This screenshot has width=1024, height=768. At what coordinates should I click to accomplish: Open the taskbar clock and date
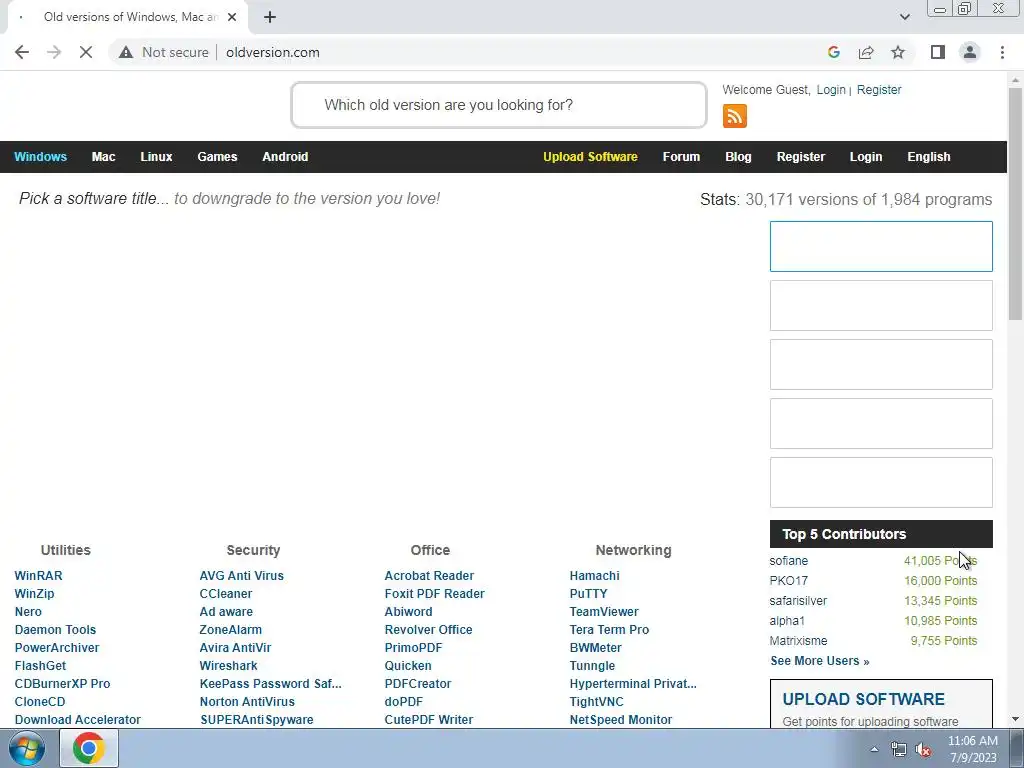(x=972, y=749)
